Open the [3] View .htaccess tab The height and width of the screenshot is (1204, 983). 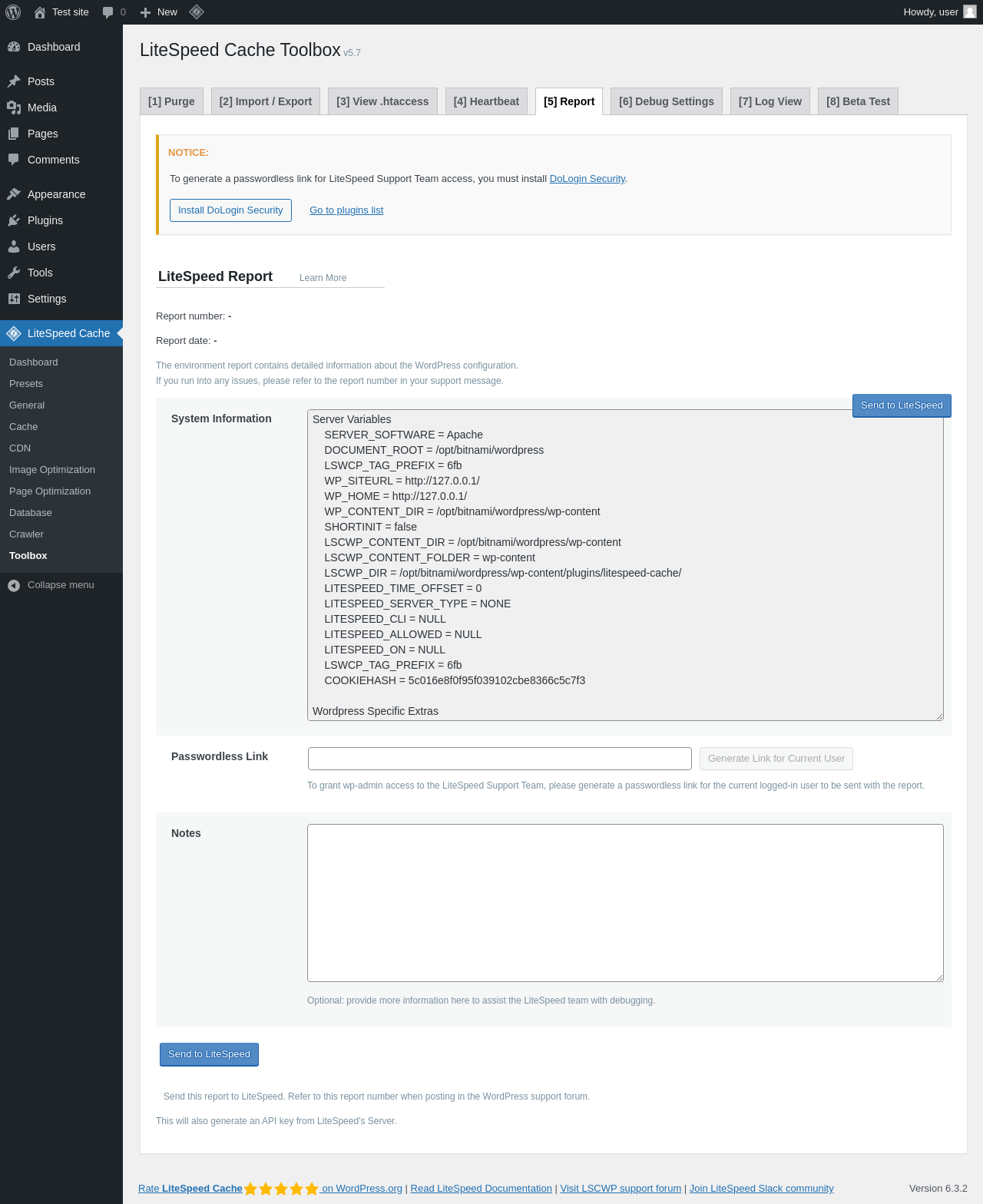coord(382,101)
